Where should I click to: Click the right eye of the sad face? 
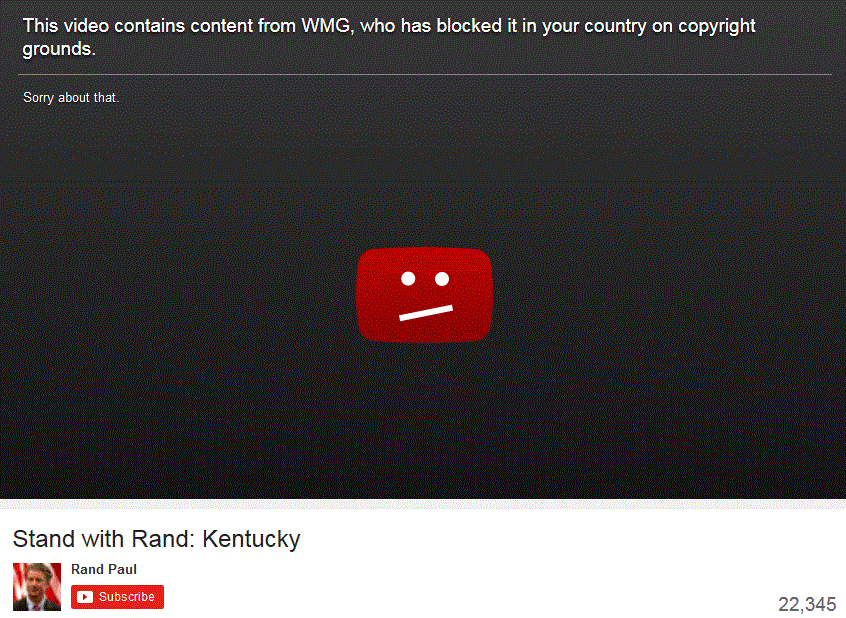(442, 279)
